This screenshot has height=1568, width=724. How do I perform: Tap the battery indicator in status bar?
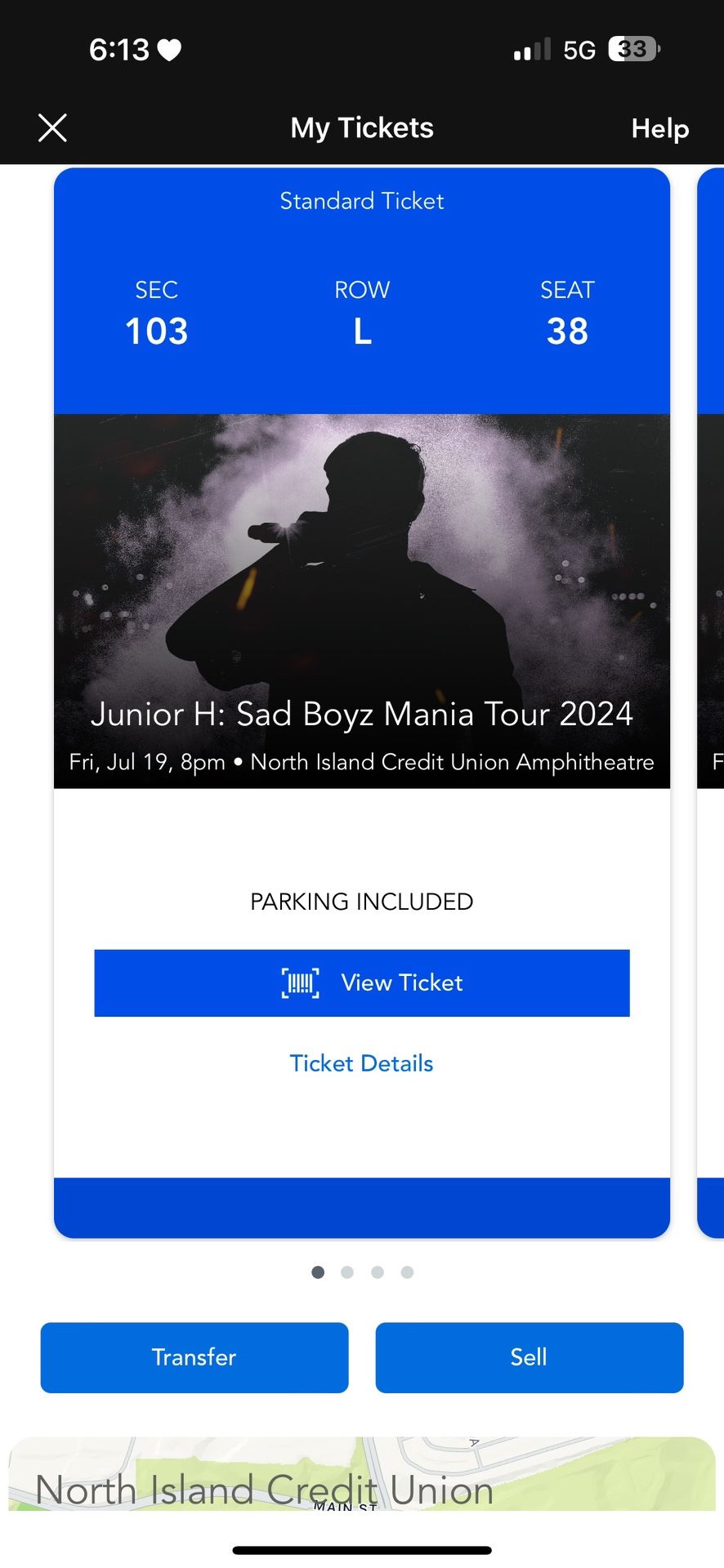click(633, 50)
